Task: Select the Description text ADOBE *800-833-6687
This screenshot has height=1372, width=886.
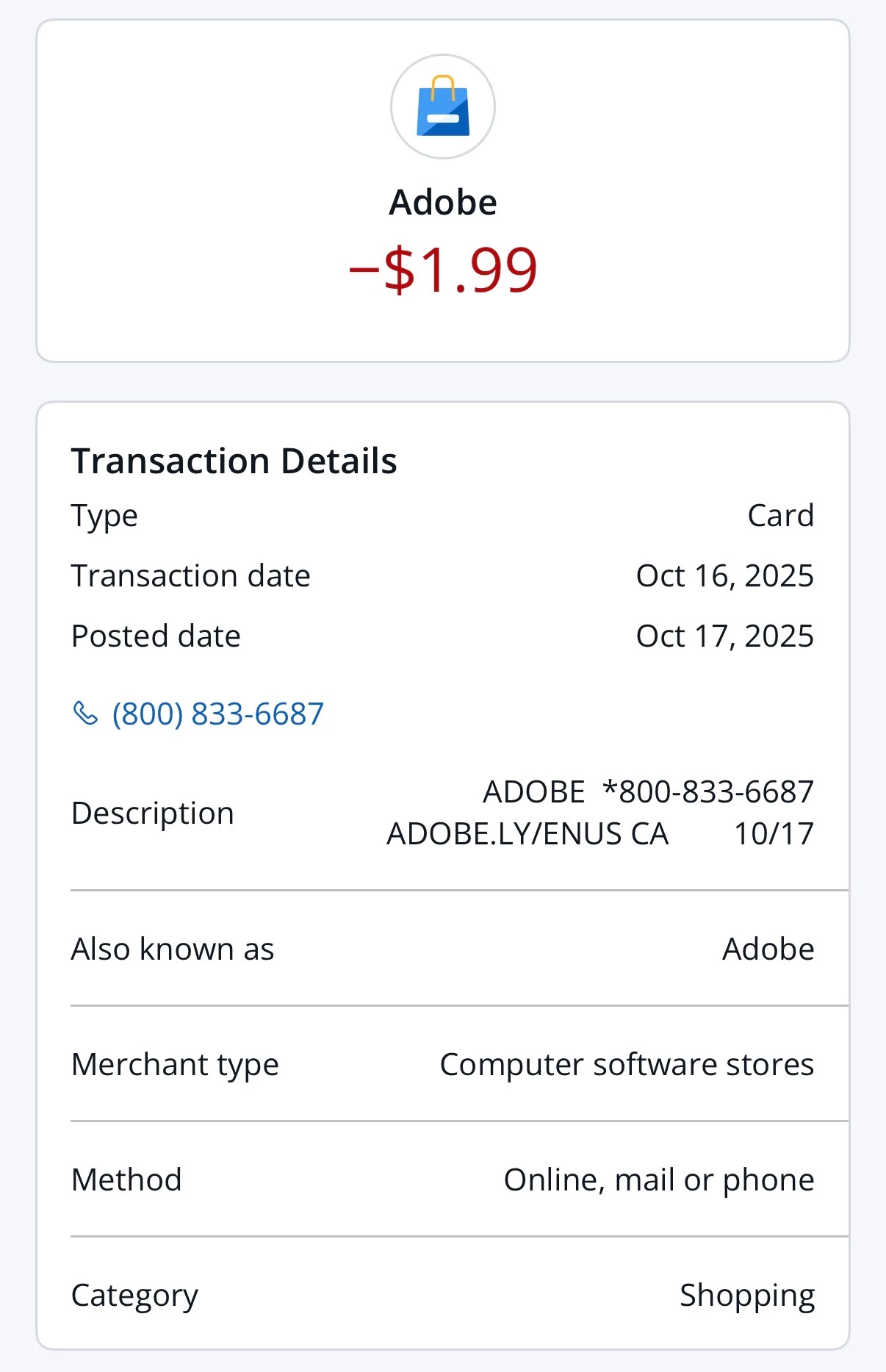Action: [x=648, y=792]
